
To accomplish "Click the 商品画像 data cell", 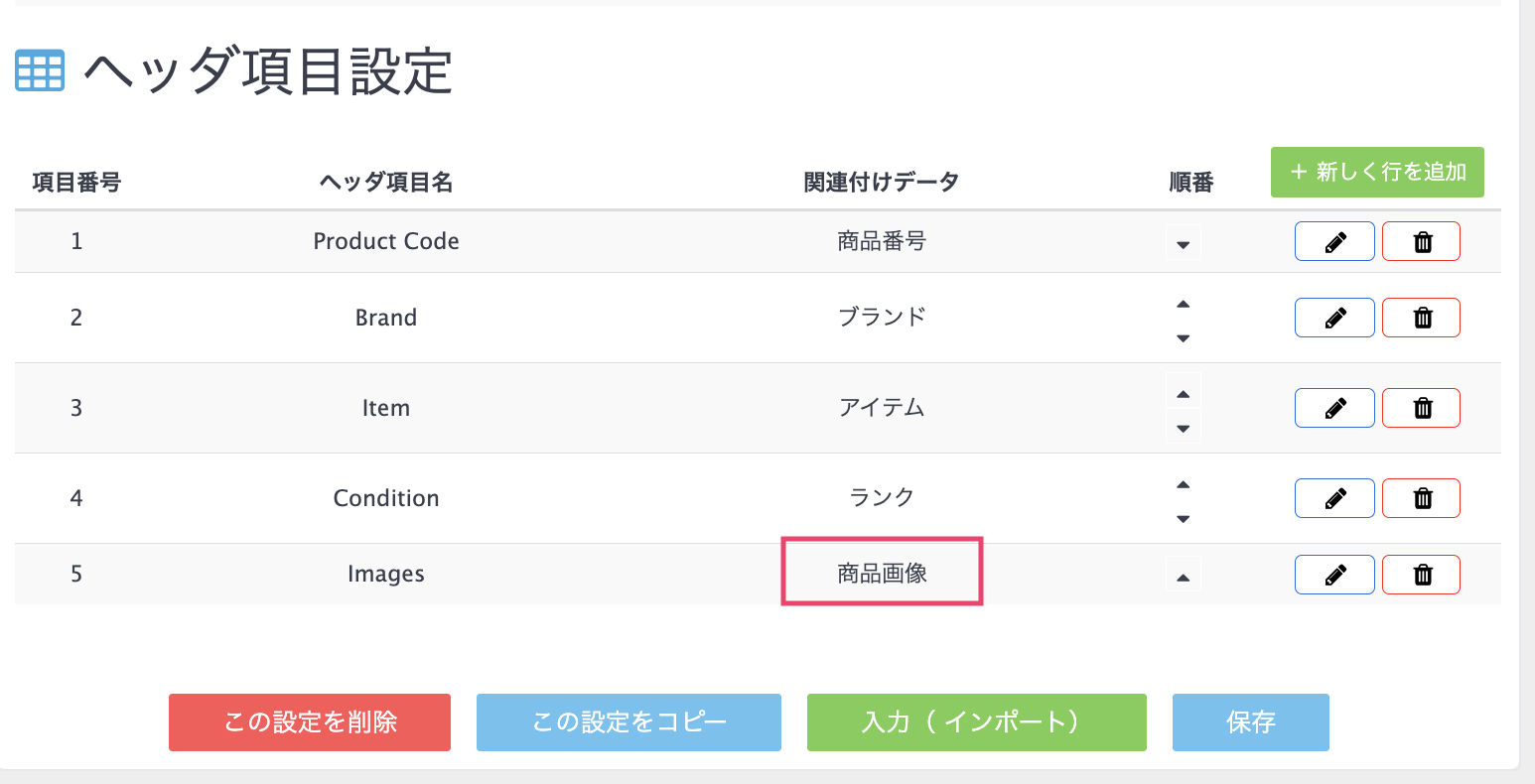I will click(882, 574).
